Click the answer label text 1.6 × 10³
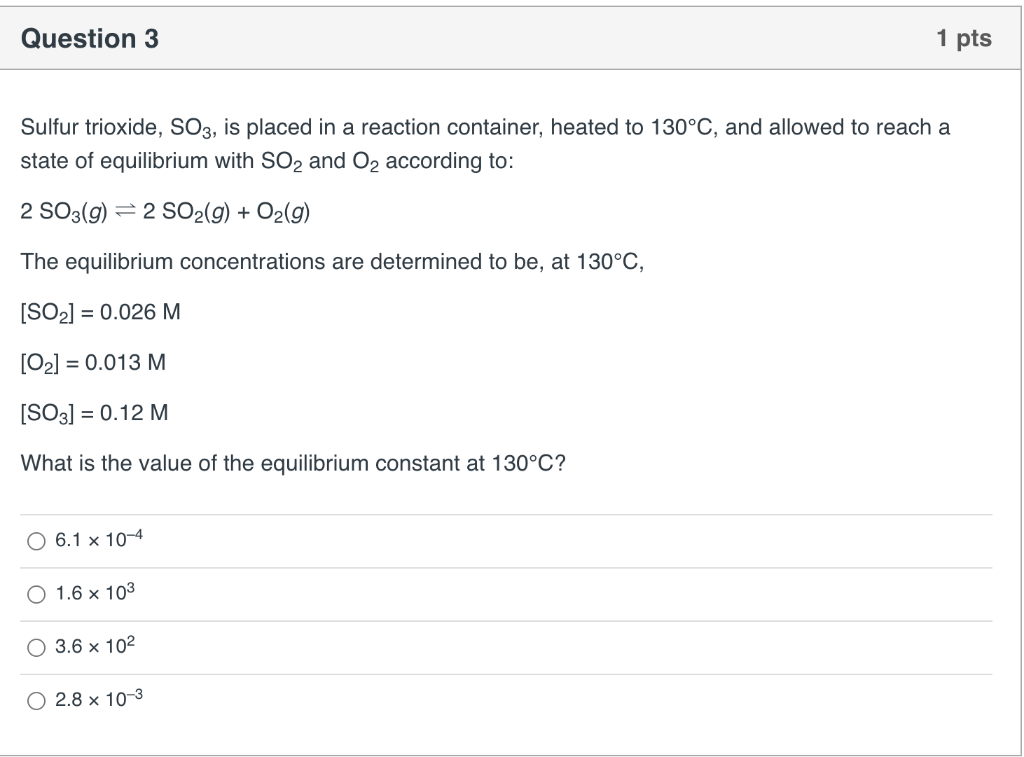 point(95,592)
